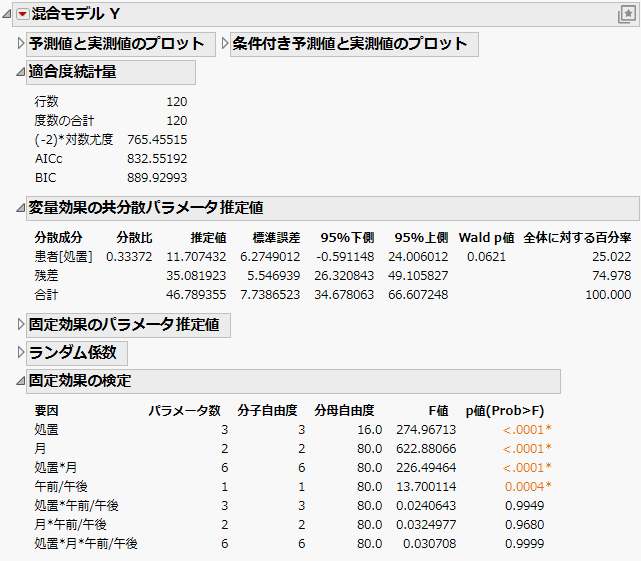Select the 処置 factor row label
This screenshot has height=561, width=641.
click(x=46, y=430)
